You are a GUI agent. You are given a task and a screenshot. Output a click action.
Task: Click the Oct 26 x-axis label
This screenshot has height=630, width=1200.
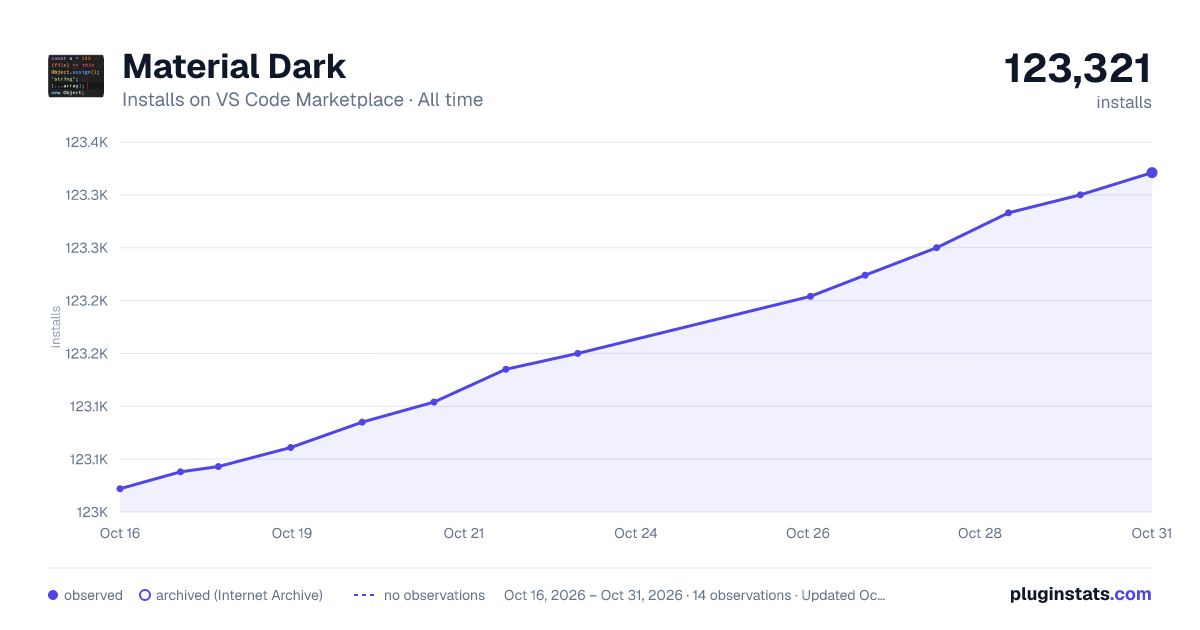tap(808, 533)
